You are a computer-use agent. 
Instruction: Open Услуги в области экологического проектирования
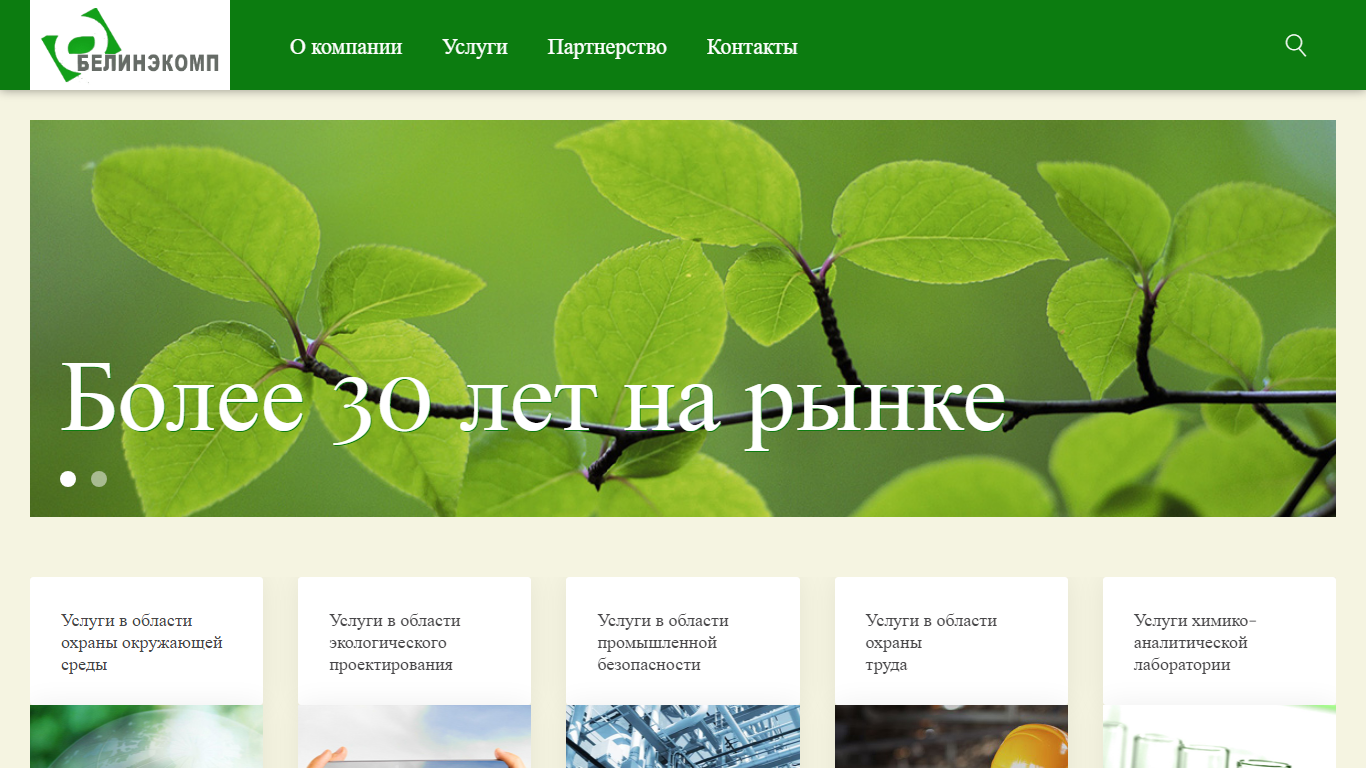click(x=395, y=642)
